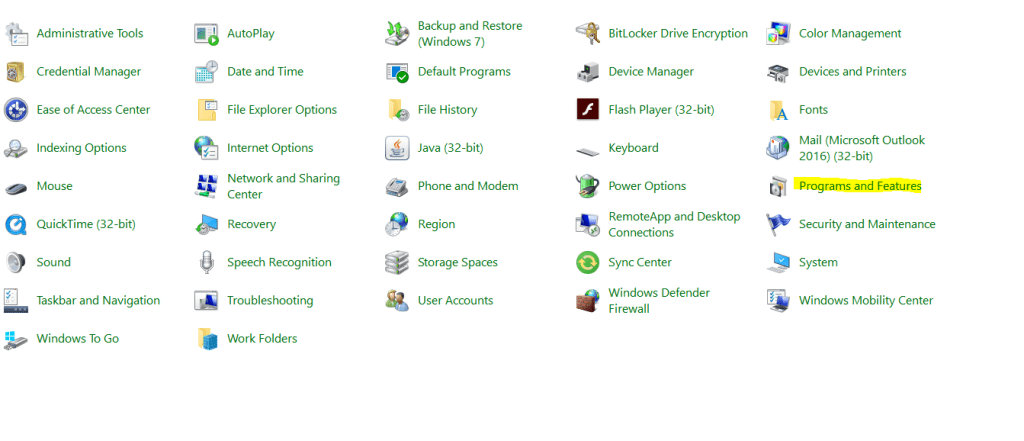
Task: Click the Speech Recognition microphone icon
Action: [x=207, y=263]
